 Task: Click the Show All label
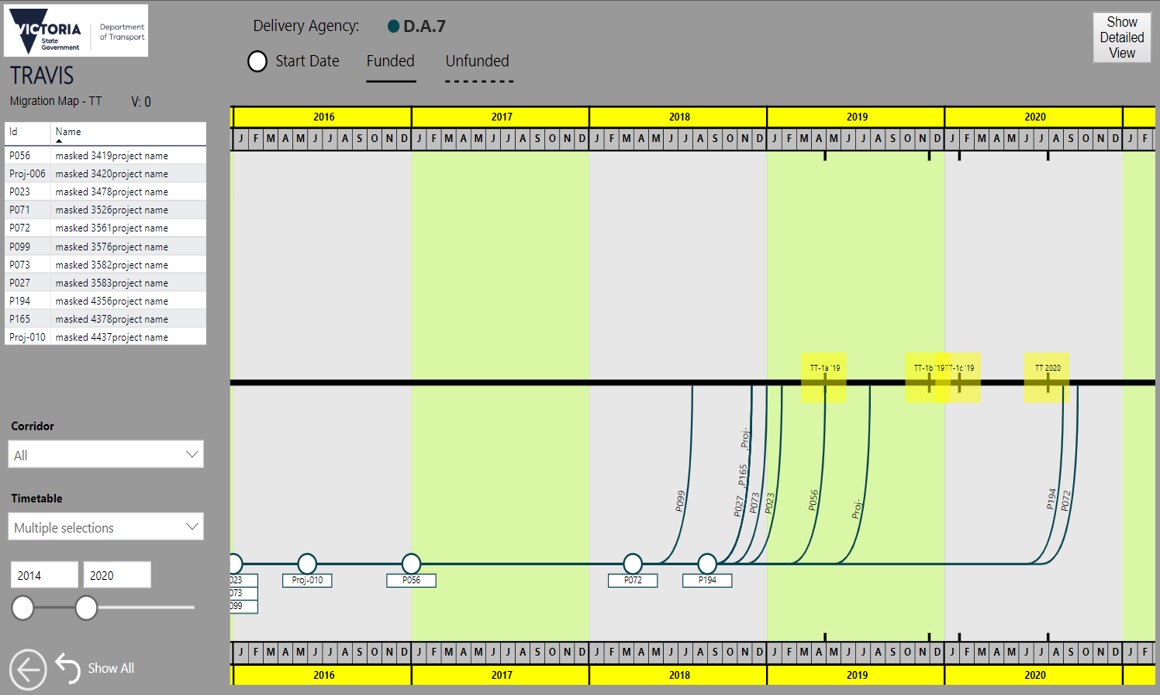click(x=111, y=668)
